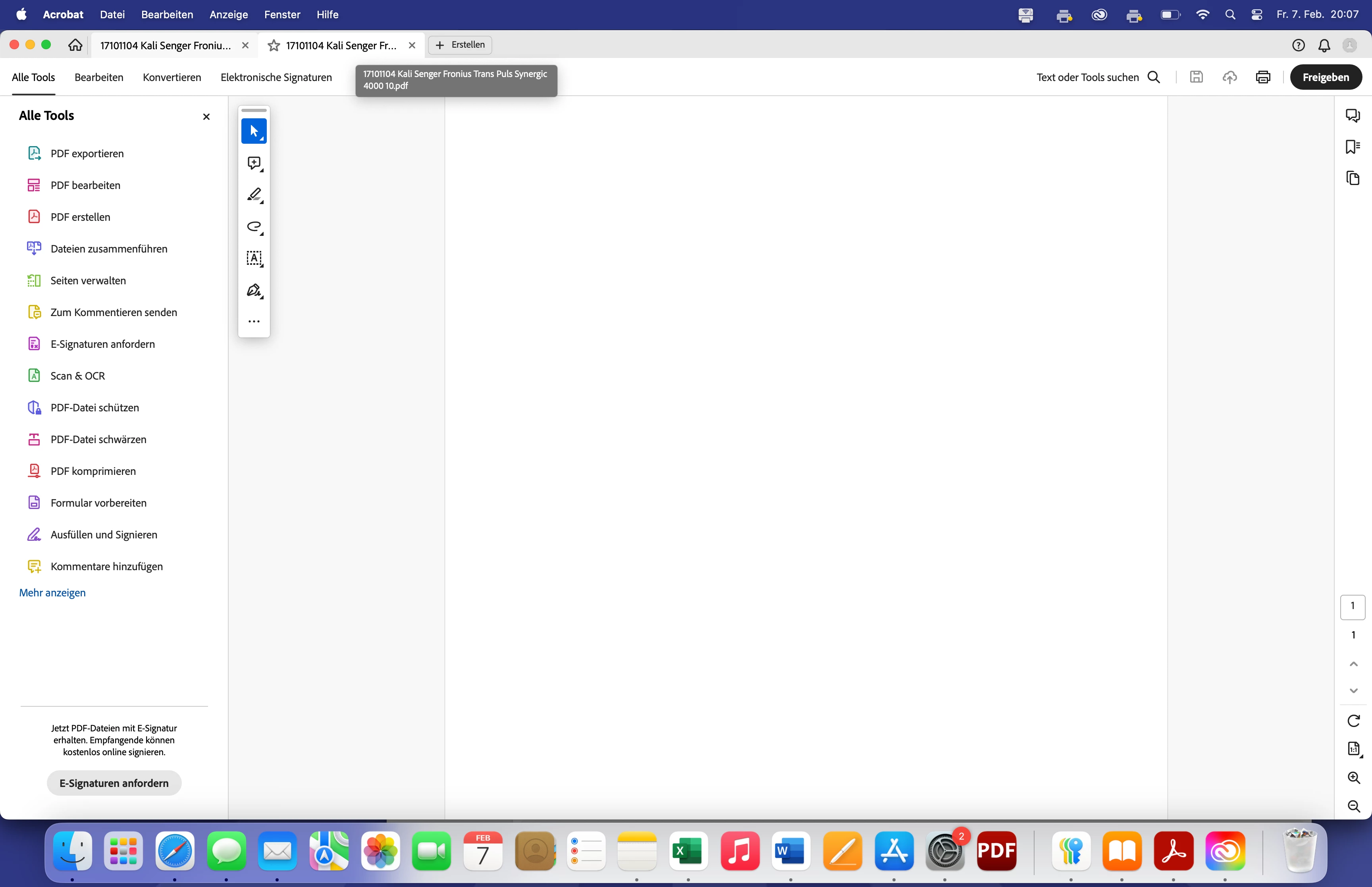1372x887 pixels.
Task: Click the signature fountain pen tool
Action: point(254,290)
